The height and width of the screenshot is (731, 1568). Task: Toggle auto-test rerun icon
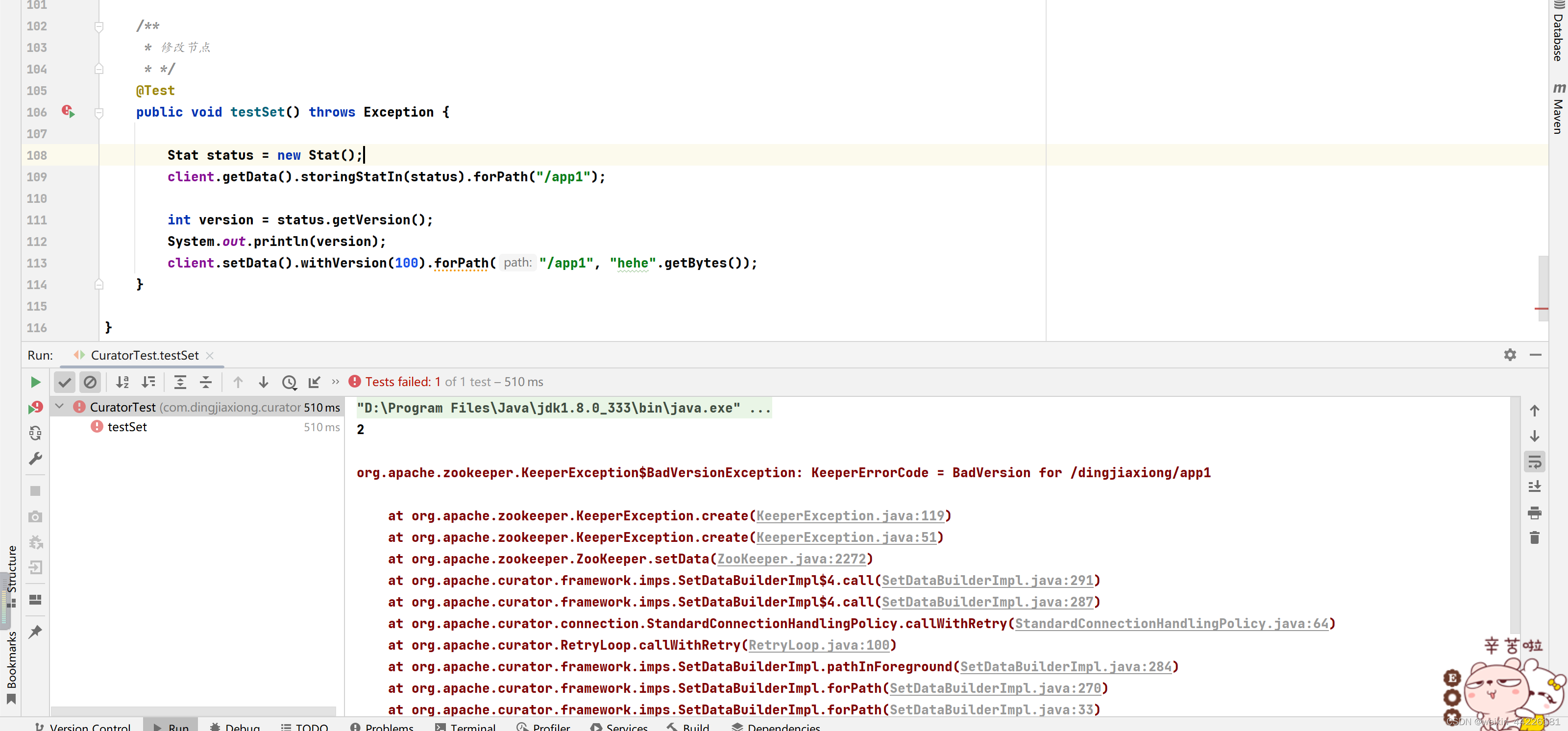click(35, 434)
